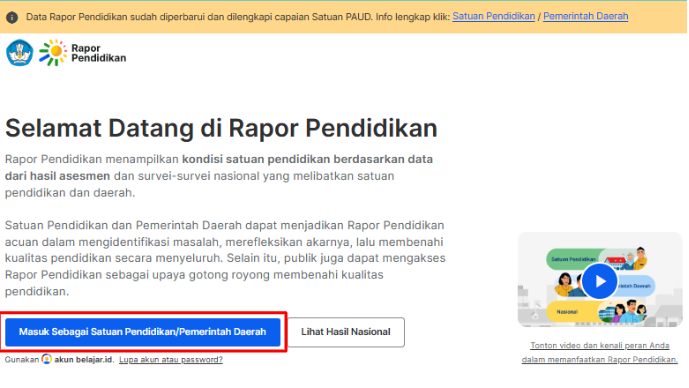
Task: Click the Lihat Hasil Nasional button
Action: pos(346,332)
